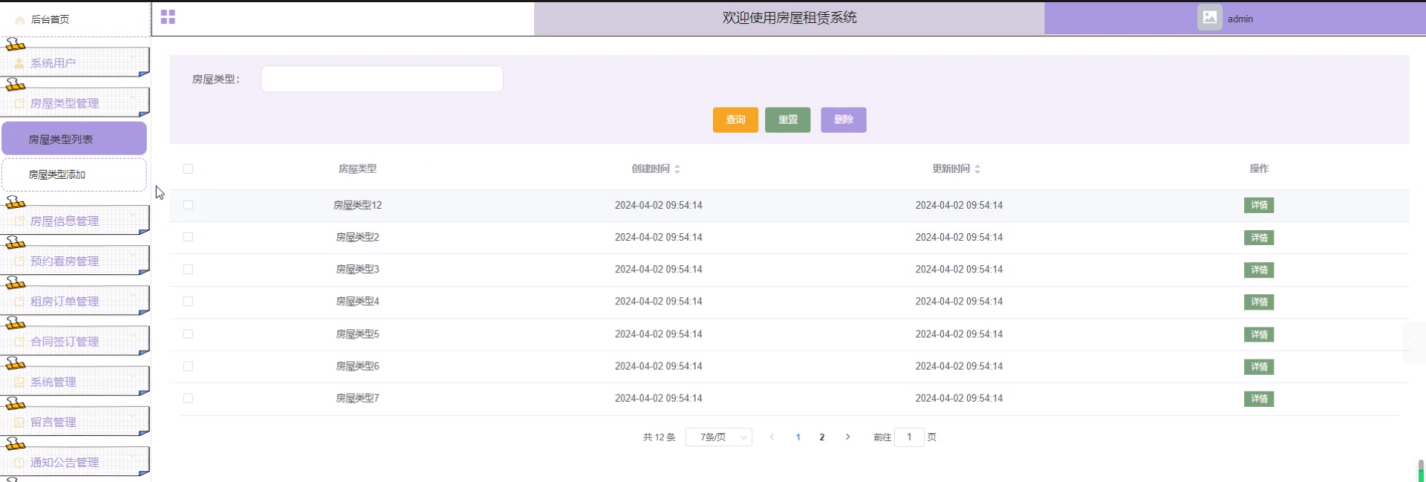Click the green 重置 button
Image resolution: width=1426 pixels, height=482 pixels.
click(x=788, y=120)
